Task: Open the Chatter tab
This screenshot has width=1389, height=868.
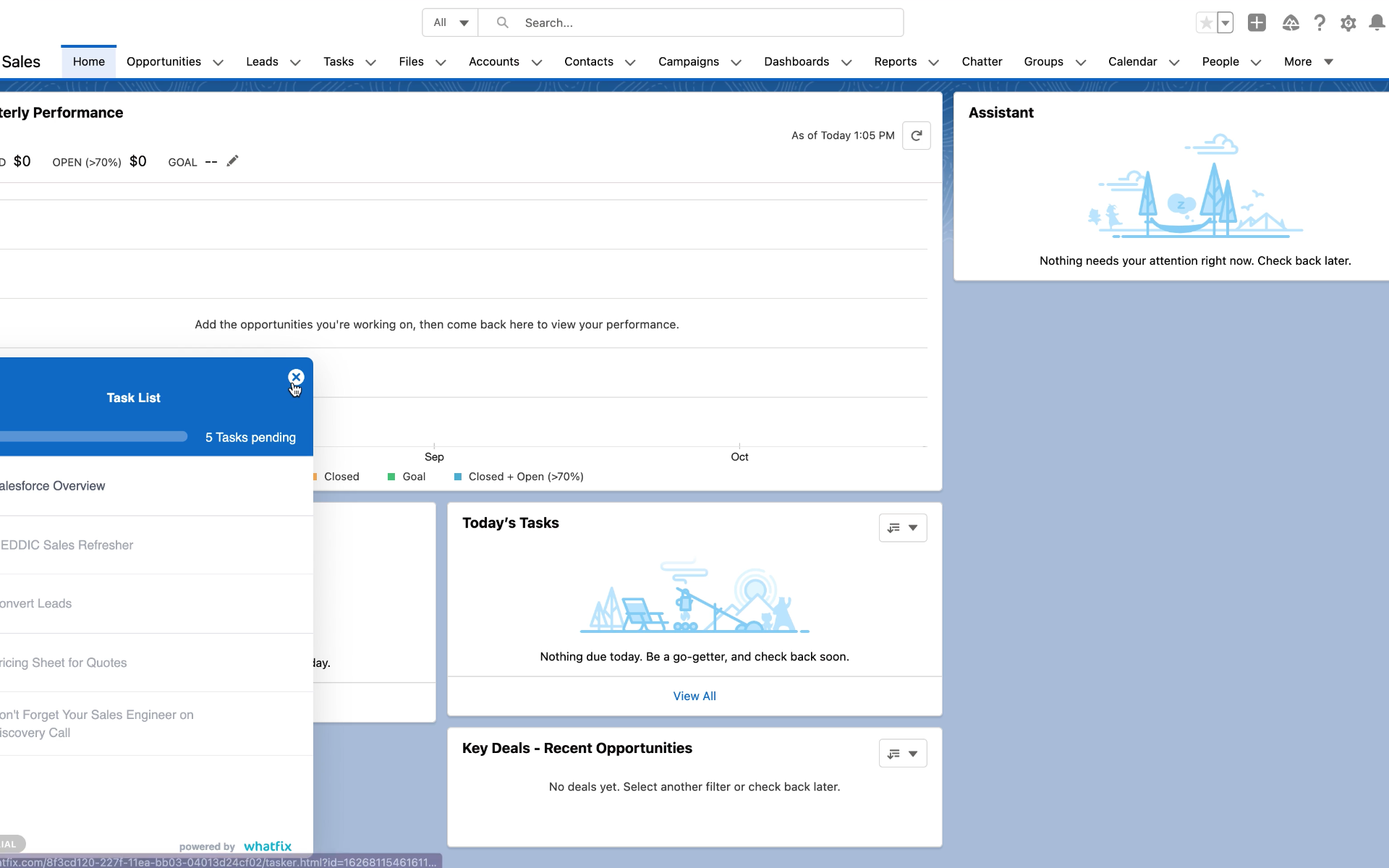Action: (x=982, y=61)
